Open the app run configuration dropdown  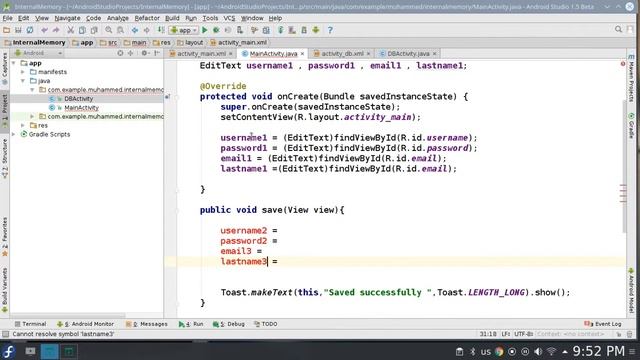(x=184, y=30)
